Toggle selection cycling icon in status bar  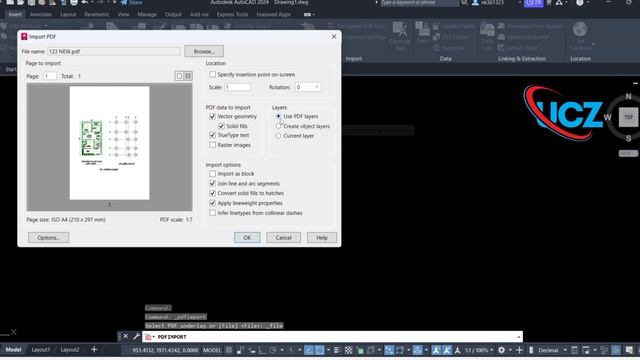pos(360,350)
